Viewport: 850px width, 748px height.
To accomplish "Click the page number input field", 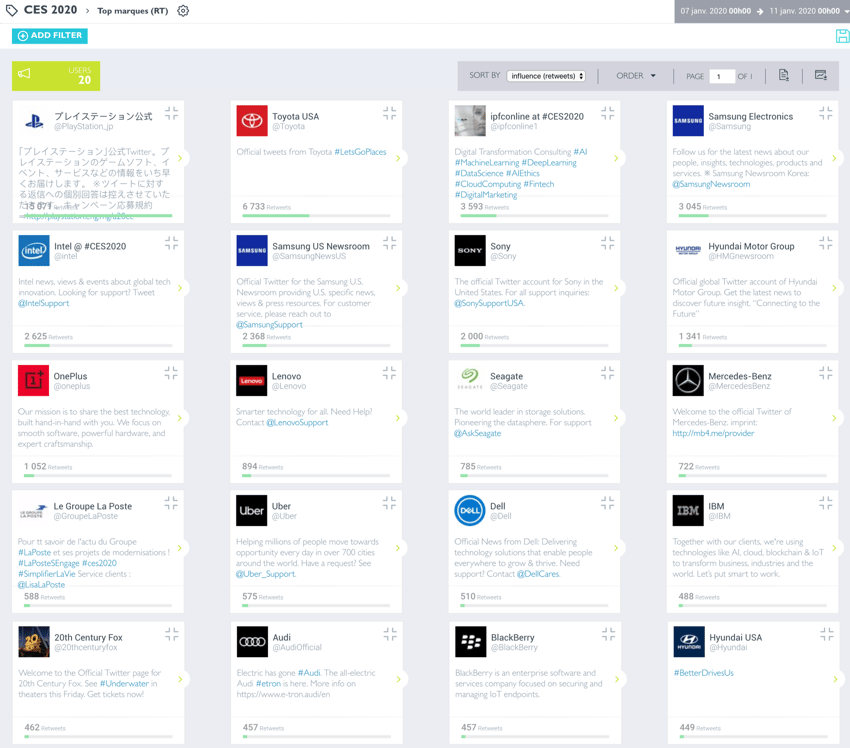I will 722,76.
